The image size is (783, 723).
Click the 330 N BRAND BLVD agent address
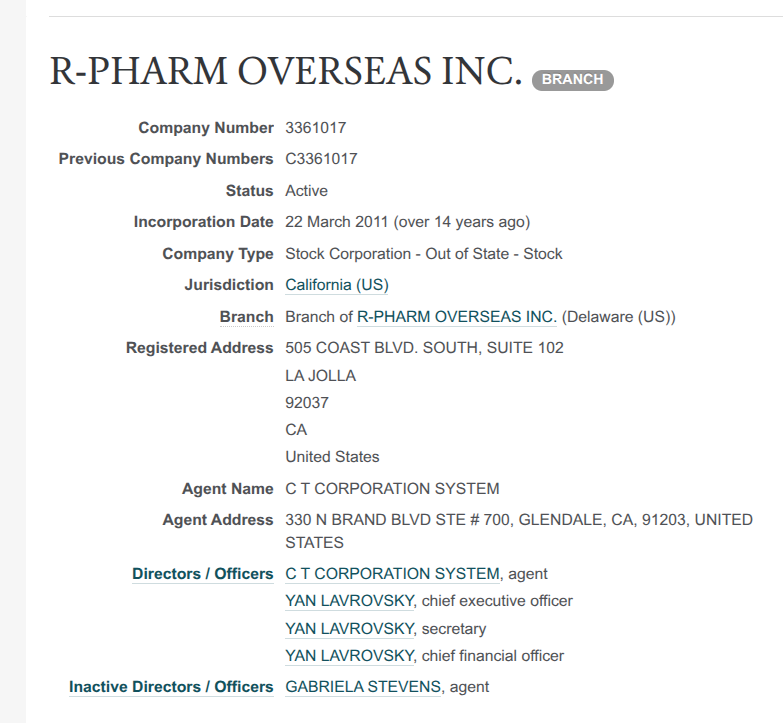coord(518,520)
